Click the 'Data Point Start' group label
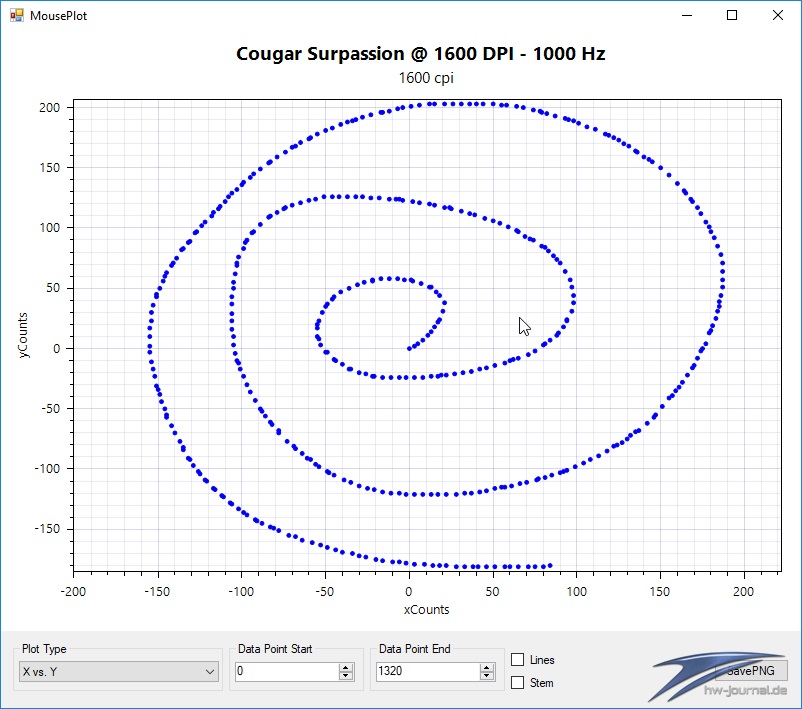 point(275,649)
